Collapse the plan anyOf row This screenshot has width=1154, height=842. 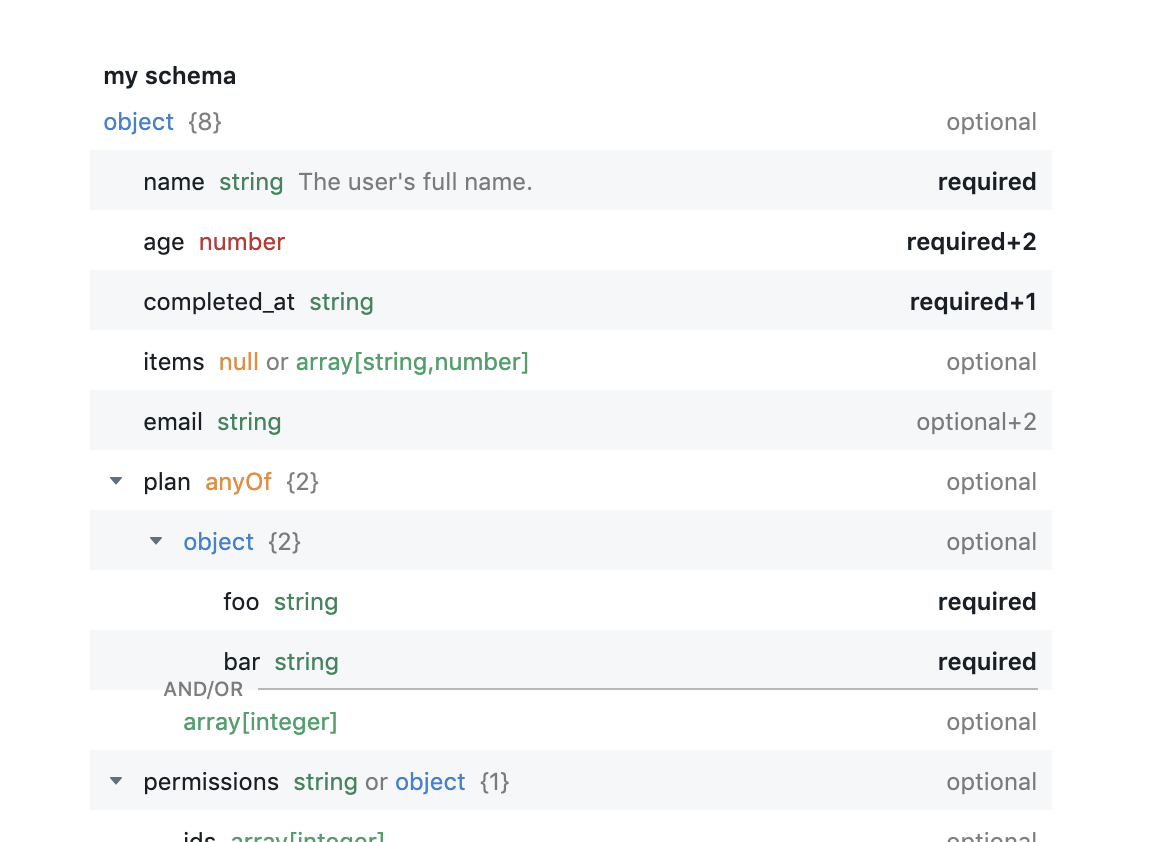[x=116, y=481]
